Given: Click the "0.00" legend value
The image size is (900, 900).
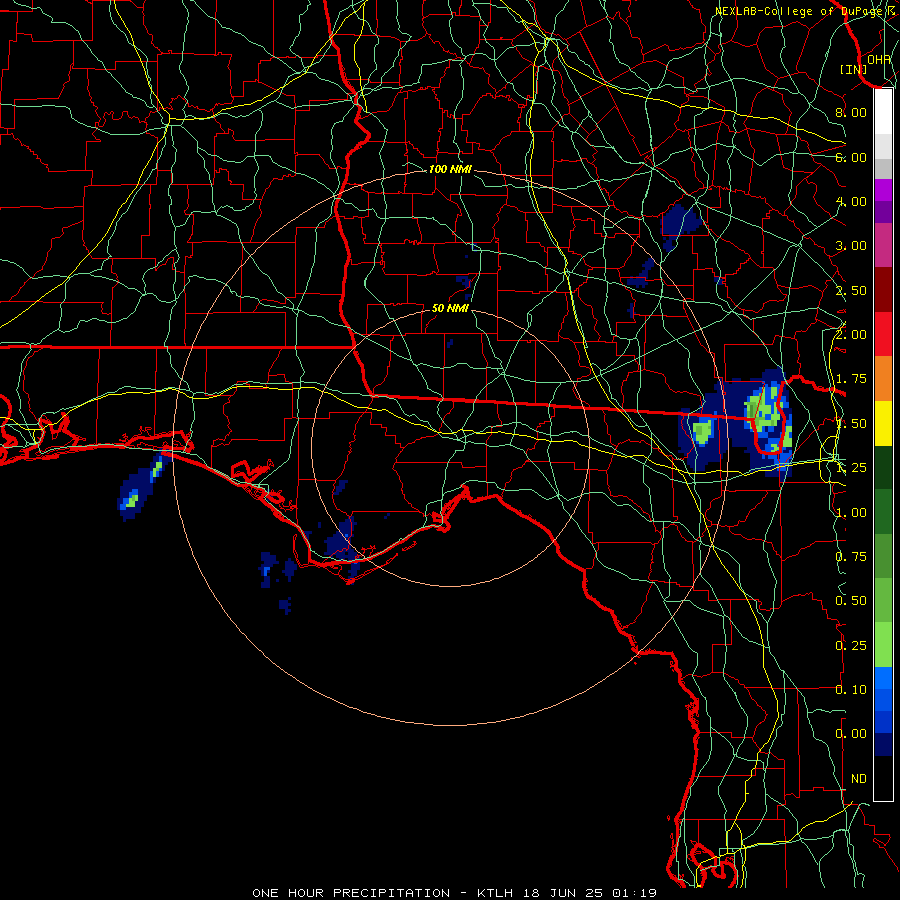Looking at the screenshot, I should 851,734.
